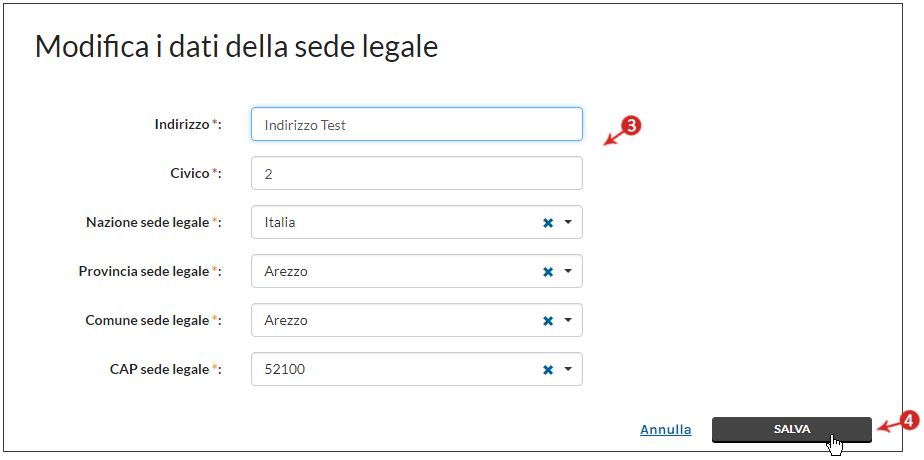924x460 pixels.
Task: Click Arezzo text in Comune sede legale
Action: tap(286, 320)
